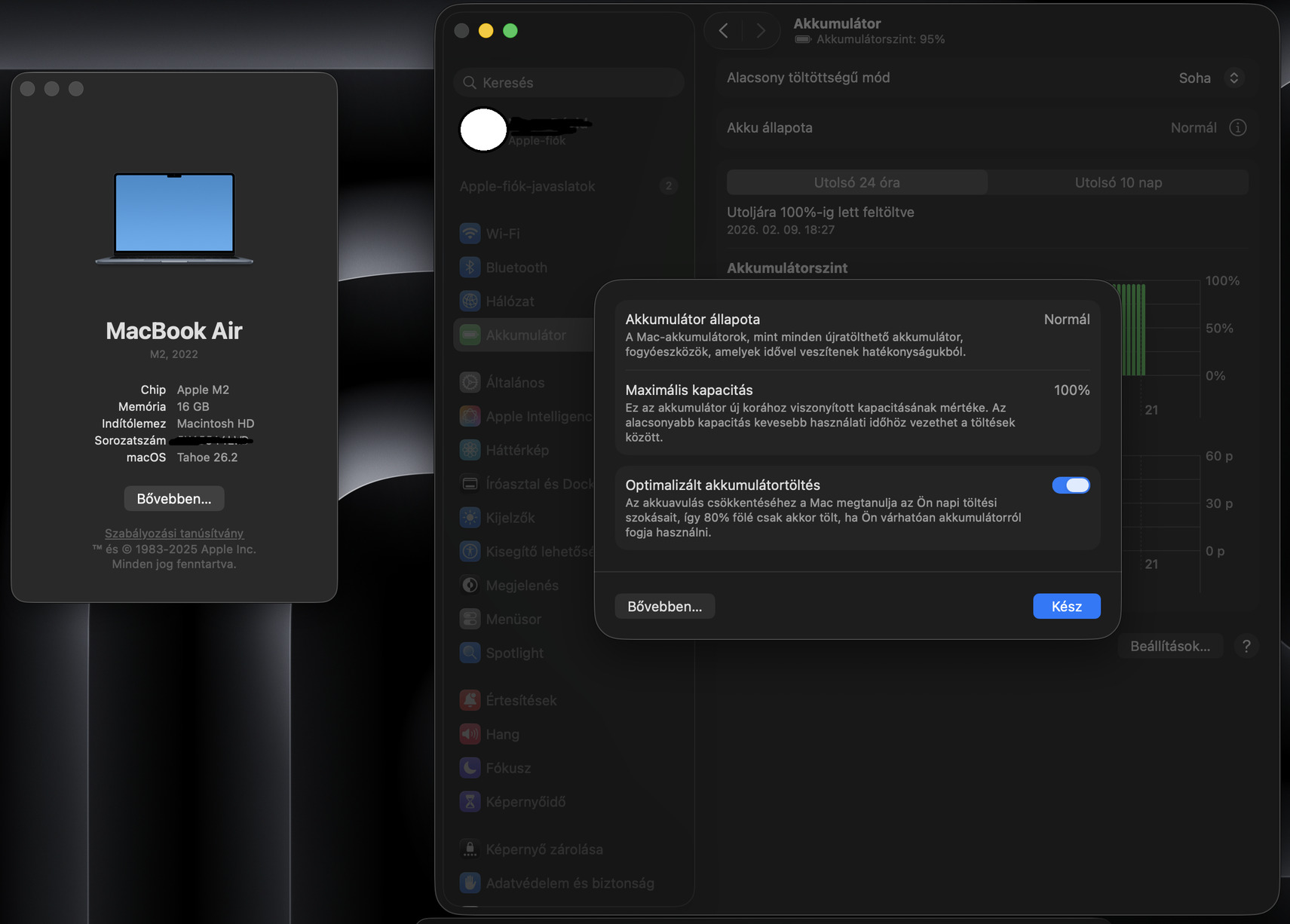The width and height of the screenshot is (1290, 924).
Task: Open Bluetooth icon in sidebar
Action: 470,268
